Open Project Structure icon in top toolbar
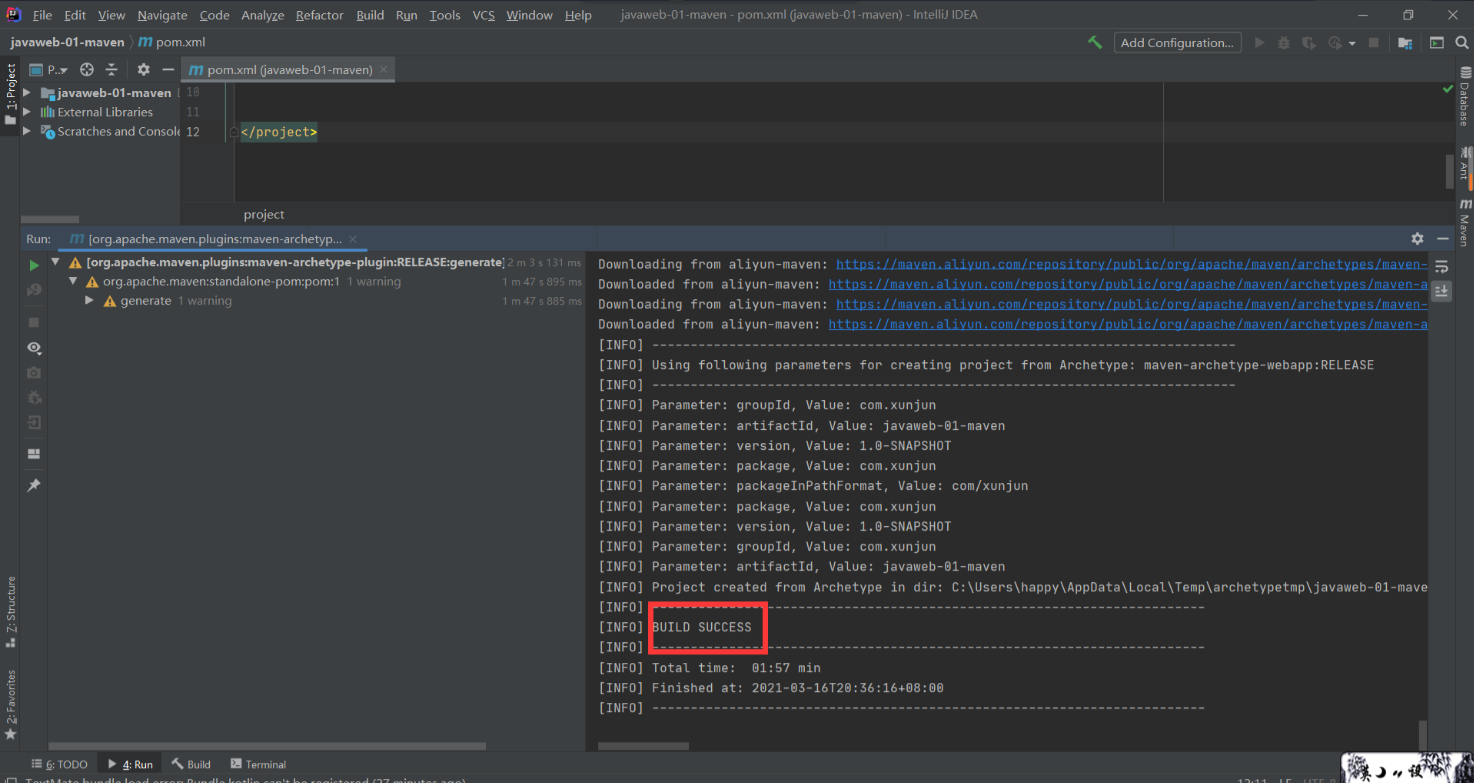Viewport: 1474px width, 783px height. (1405, 43)
